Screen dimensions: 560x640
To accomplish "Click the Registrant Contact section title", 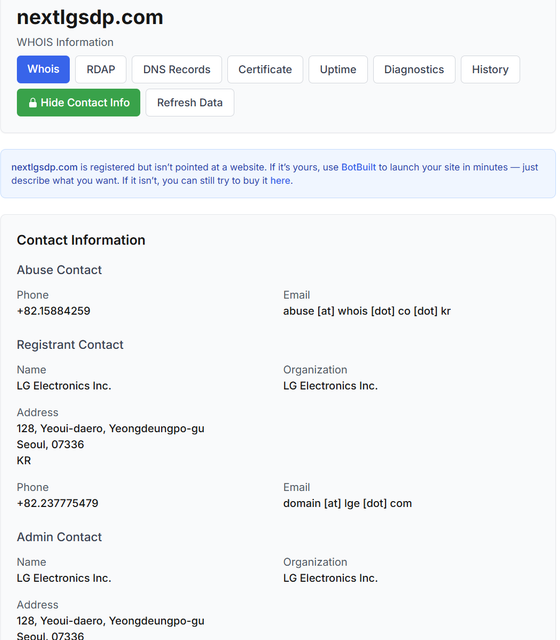I will click(x=70, y=345).
